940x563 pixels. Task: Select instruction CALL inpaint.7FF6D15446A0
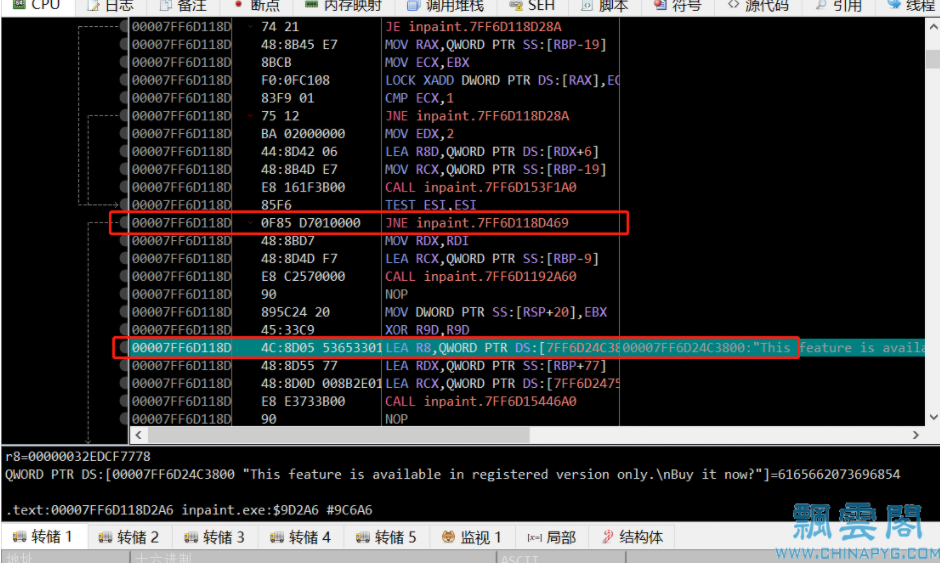(x=480, y=401)
